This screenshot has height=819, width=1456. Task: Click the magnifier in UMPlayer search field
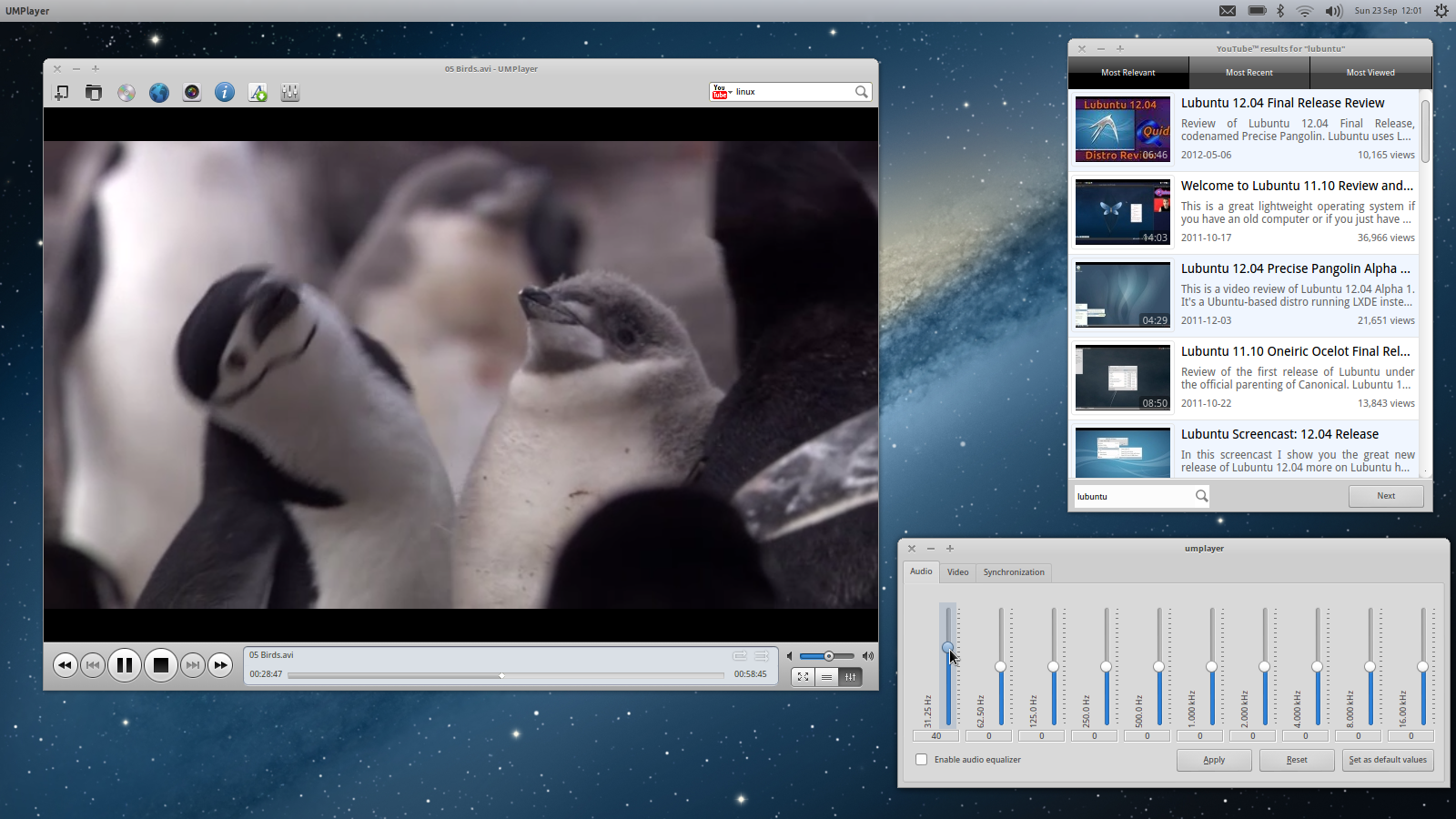click(x=861, y=92)
